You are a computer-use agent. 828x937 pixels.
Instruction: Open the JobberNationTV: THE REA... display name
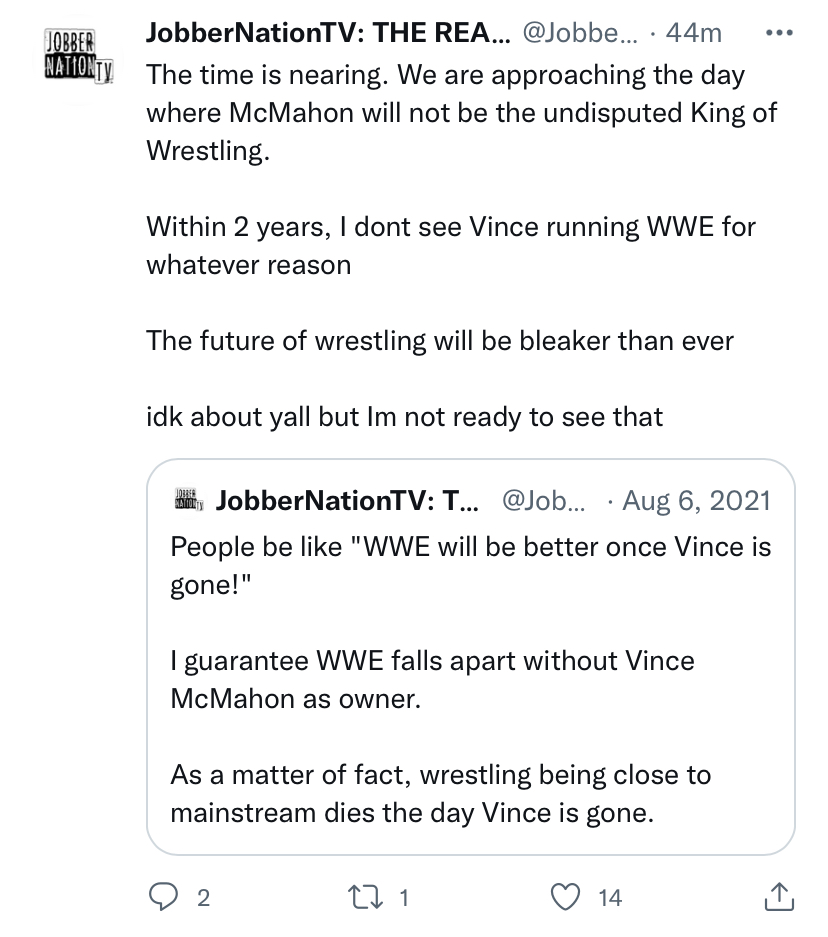328,33
